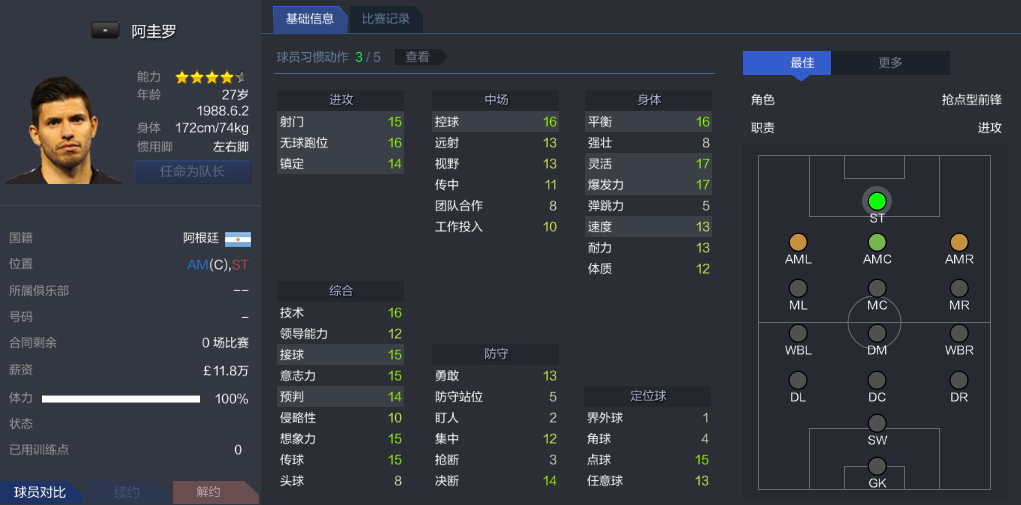Click the DM position circle
Image resolution: width=1021 pixels, height=505 pixels.
pos(877,333)
